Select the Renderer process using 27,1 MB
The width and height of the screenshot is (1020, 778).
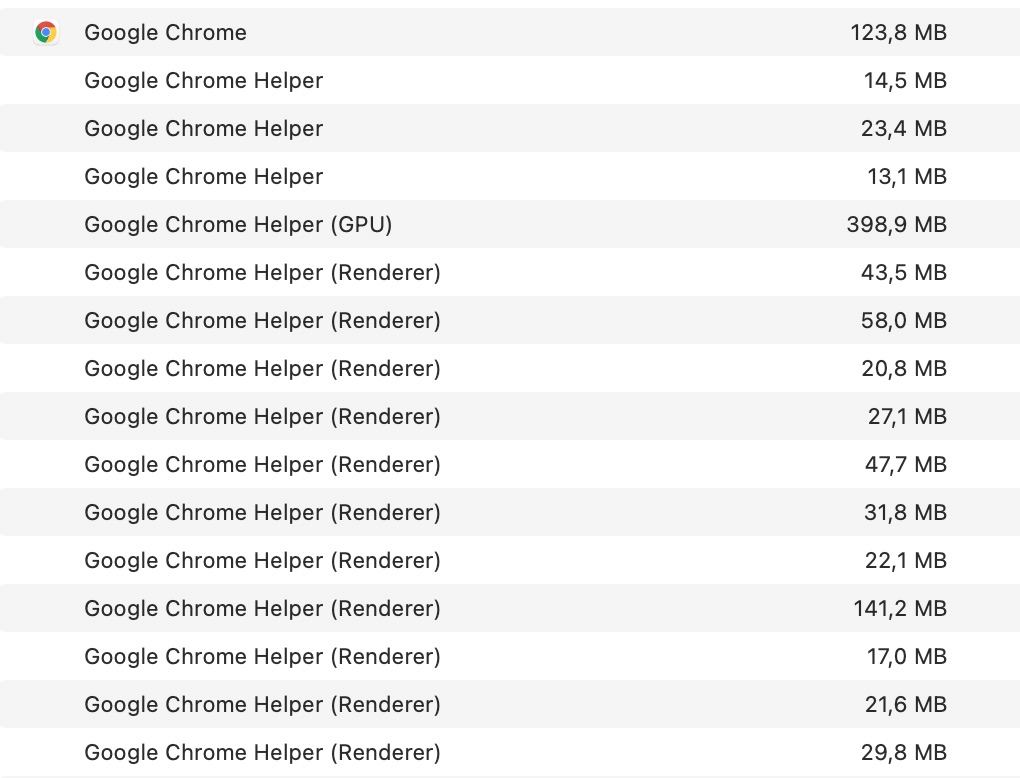click(x=262, y=416)
